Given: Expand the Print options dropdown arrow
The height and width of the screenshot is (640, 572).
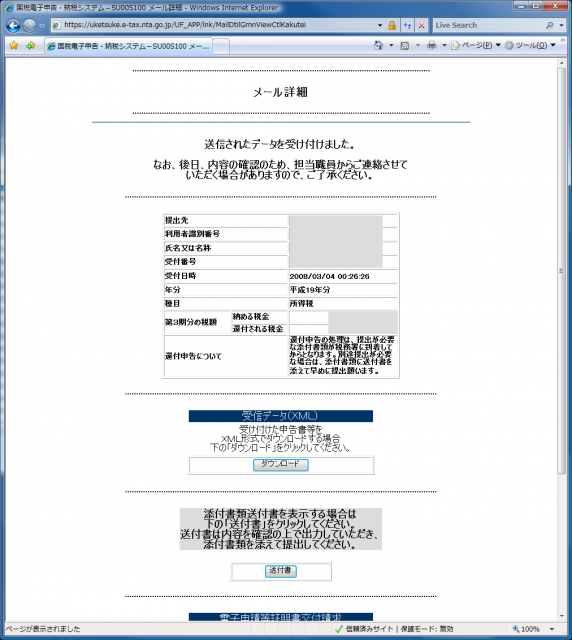Looking at the screenshot, I should pos(444,45).
